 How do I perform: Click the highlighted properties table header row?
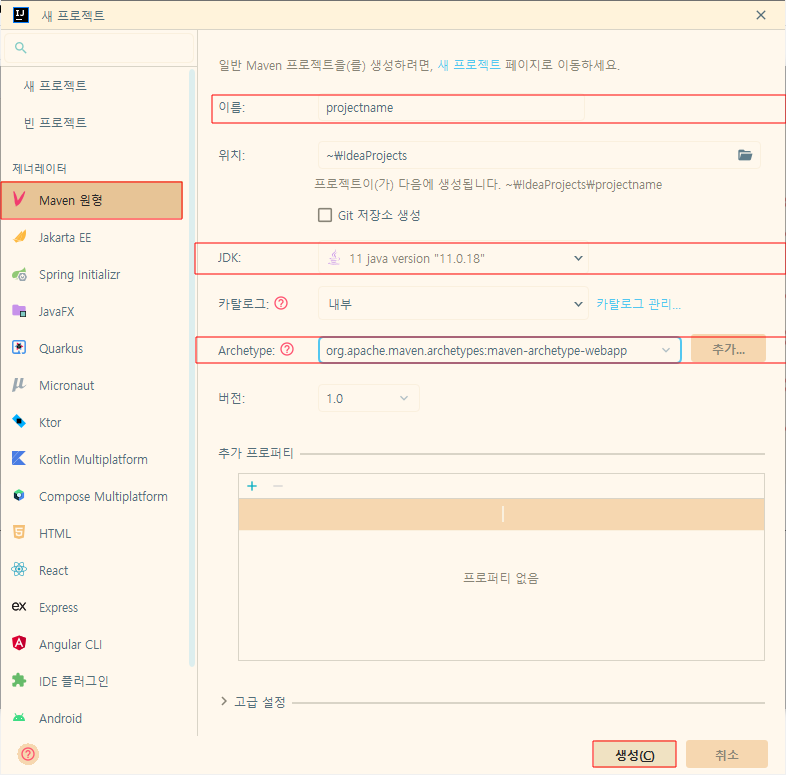coord(501,514)
